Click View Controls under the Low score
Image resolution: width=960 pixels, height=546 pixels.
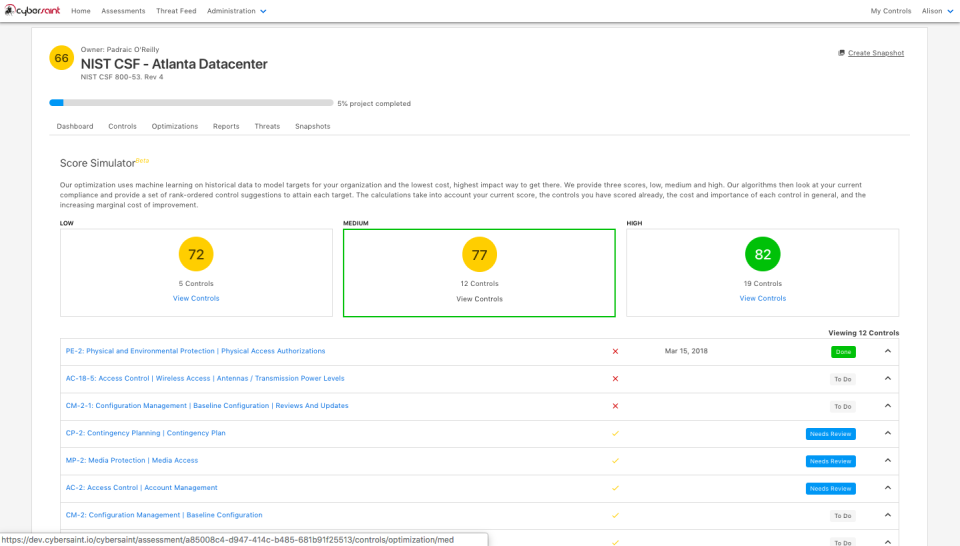tap(196, 298)
